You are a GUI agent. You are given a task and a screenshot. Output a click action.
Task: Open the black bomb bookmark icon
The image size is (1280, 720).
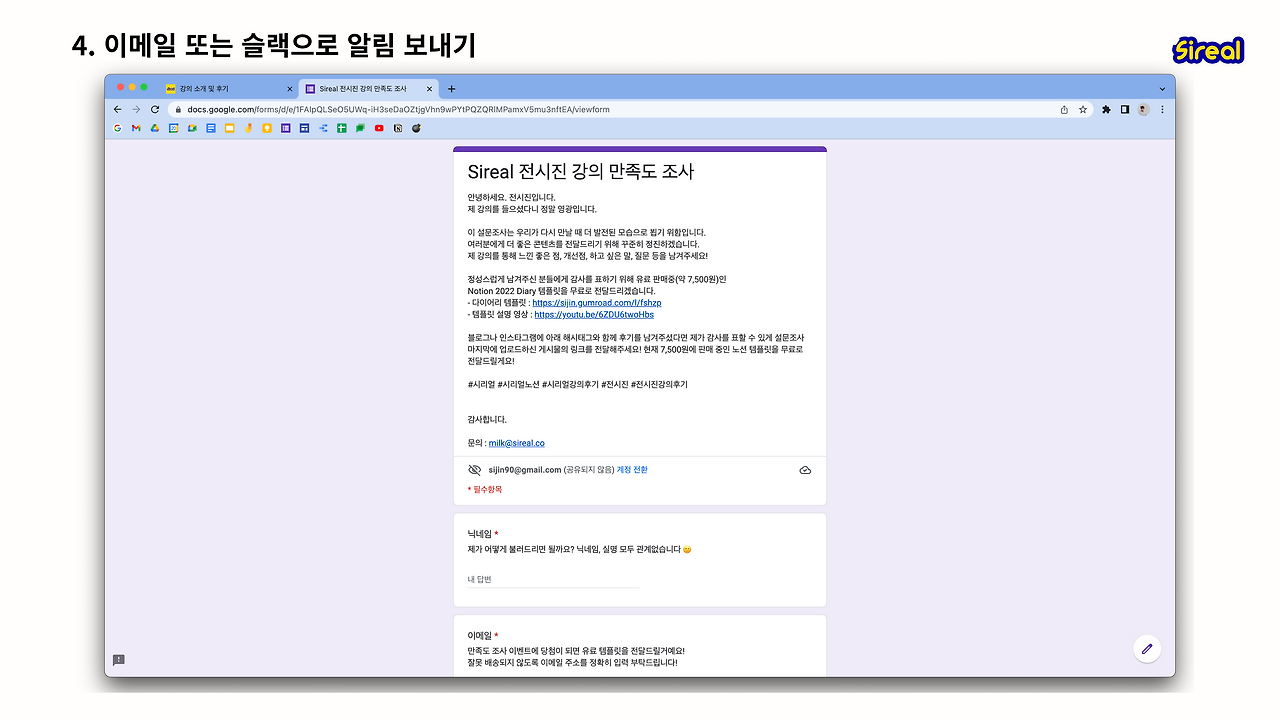(417, 128)
